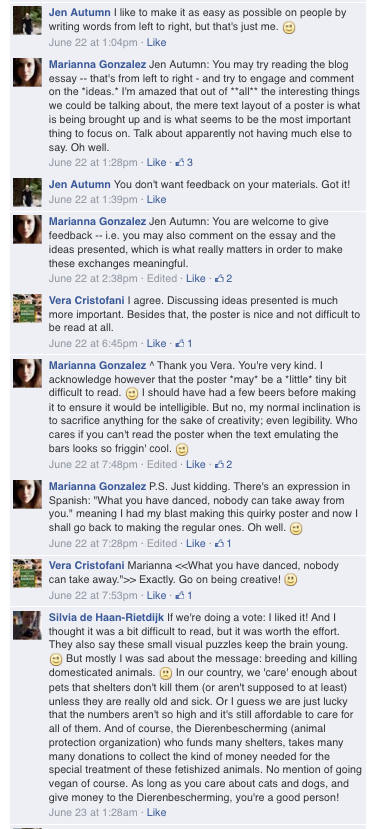Image resolution: width=373 pixels, height=829 pixels.
Task: Open the June 22 at 1:28pm timestamp
Action: click(93, 162)
